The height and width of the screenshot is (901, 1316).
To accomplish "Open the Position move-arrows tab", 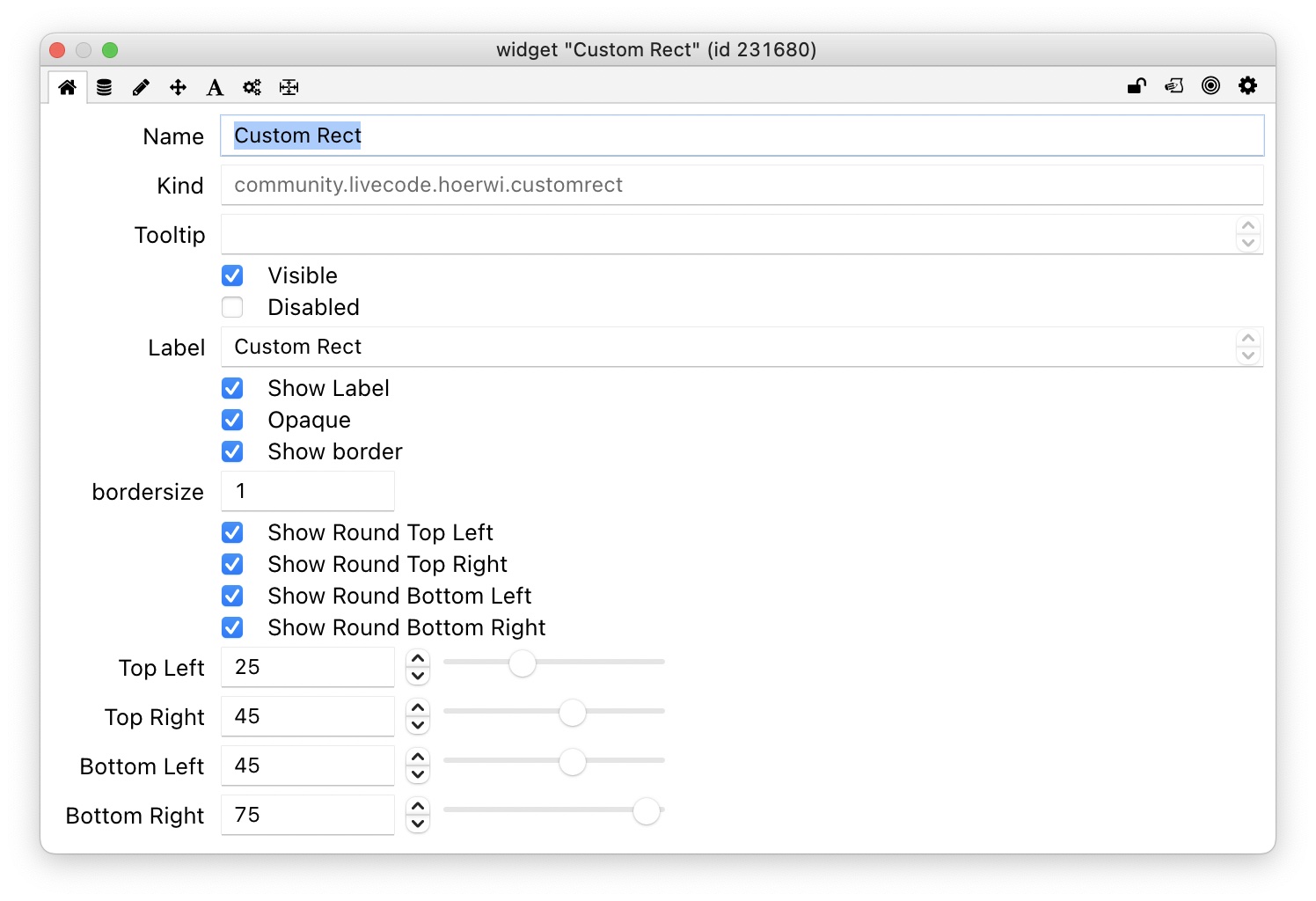I will [x=178, y=87].
